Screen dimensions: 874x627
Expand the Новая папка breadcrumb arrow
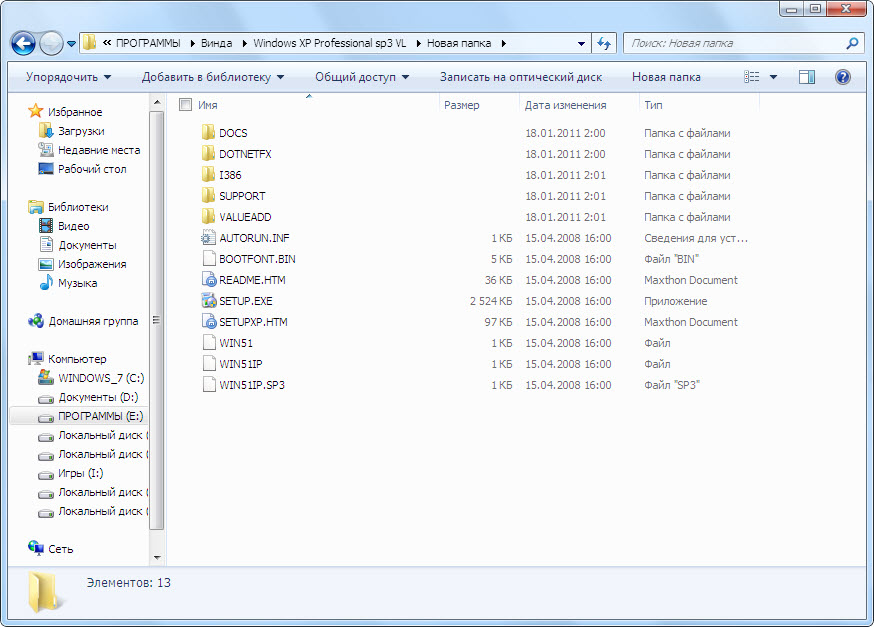point(504,43)
